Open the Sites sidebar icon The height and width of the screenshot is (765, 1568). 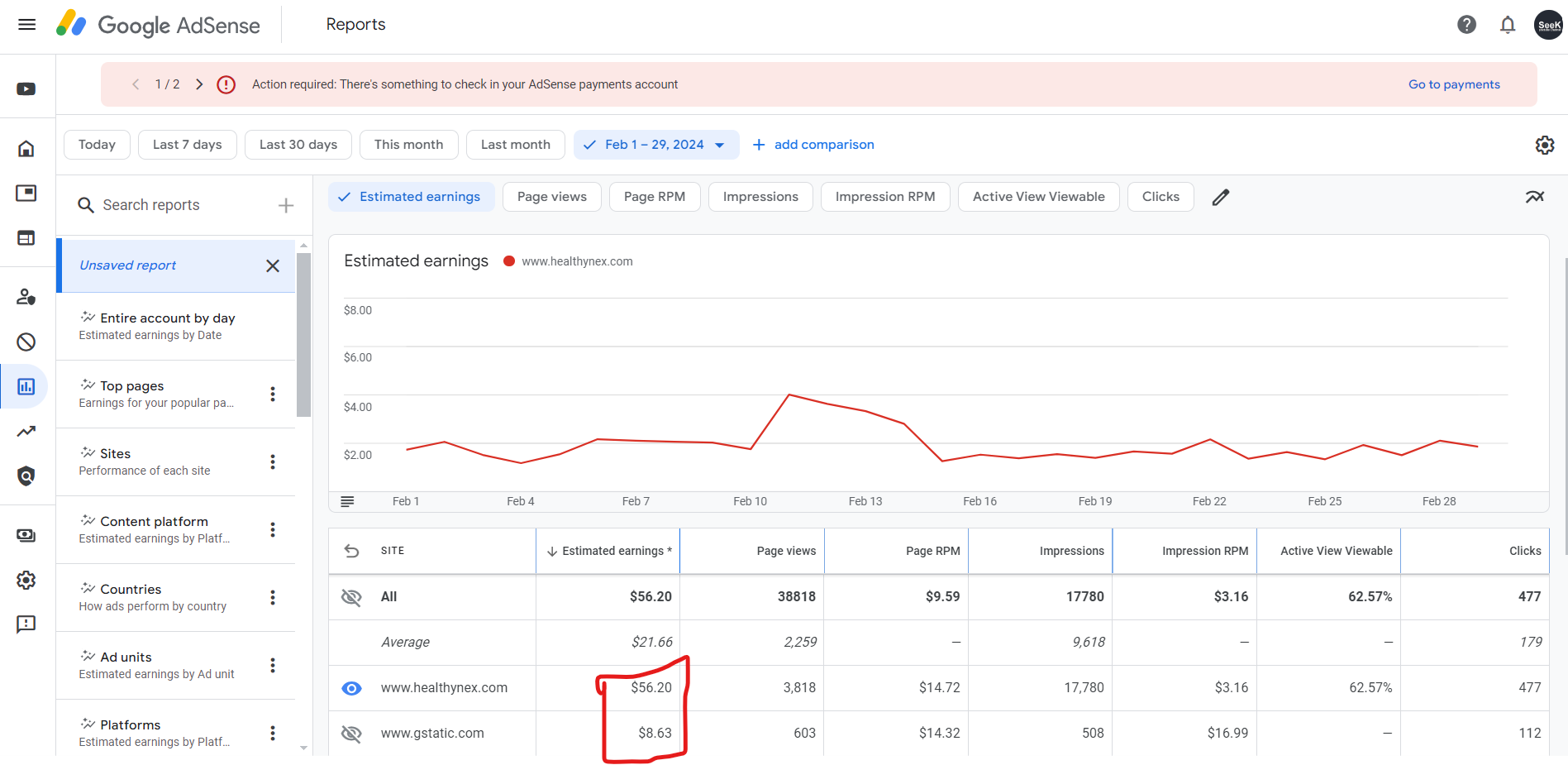point(26,238)
